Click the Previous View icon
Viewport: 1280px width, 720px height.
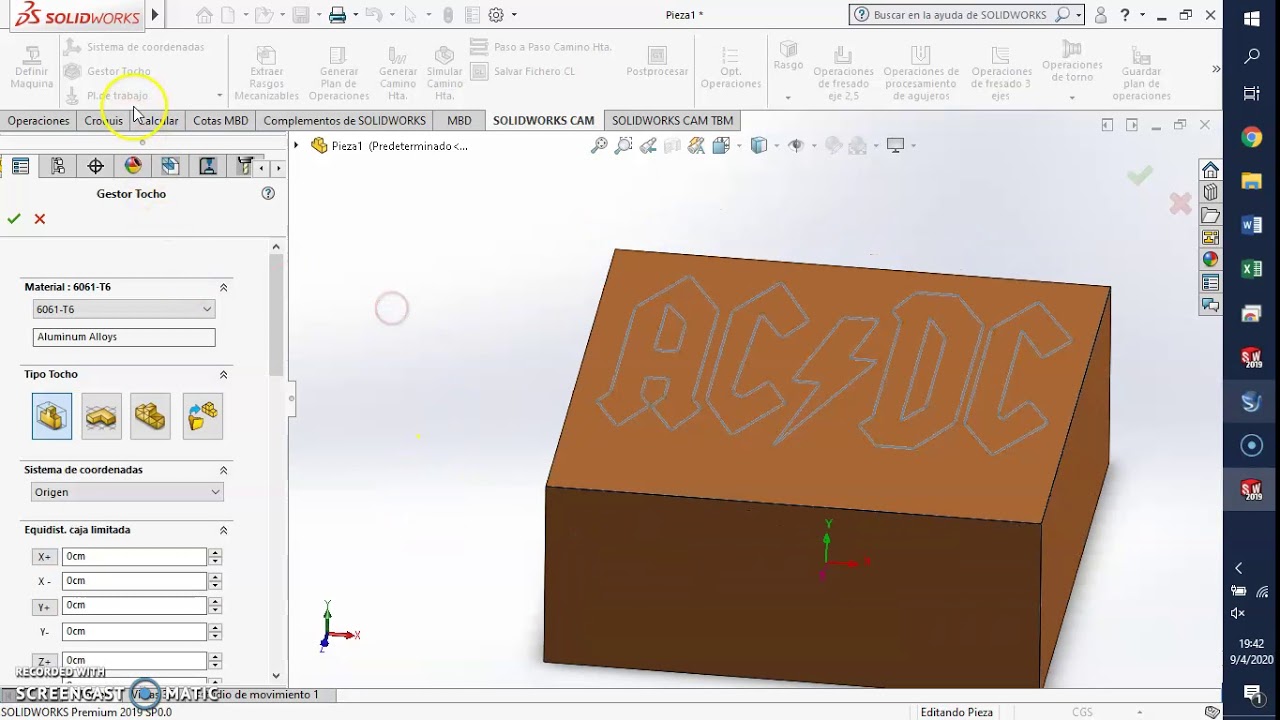(648, 146)
